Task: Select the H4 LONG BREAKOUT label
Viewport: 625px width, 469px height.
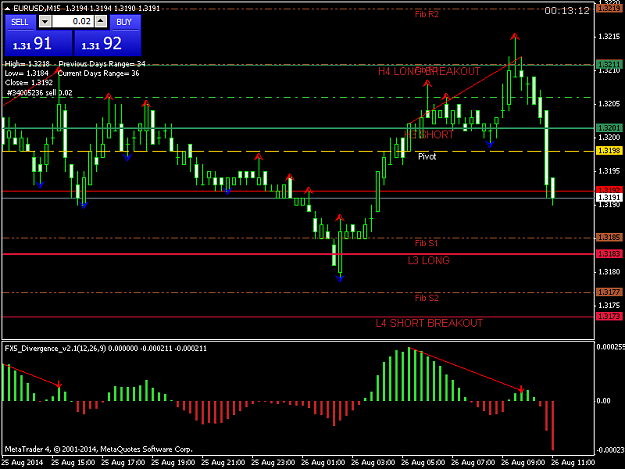Action: coord(429,72)
